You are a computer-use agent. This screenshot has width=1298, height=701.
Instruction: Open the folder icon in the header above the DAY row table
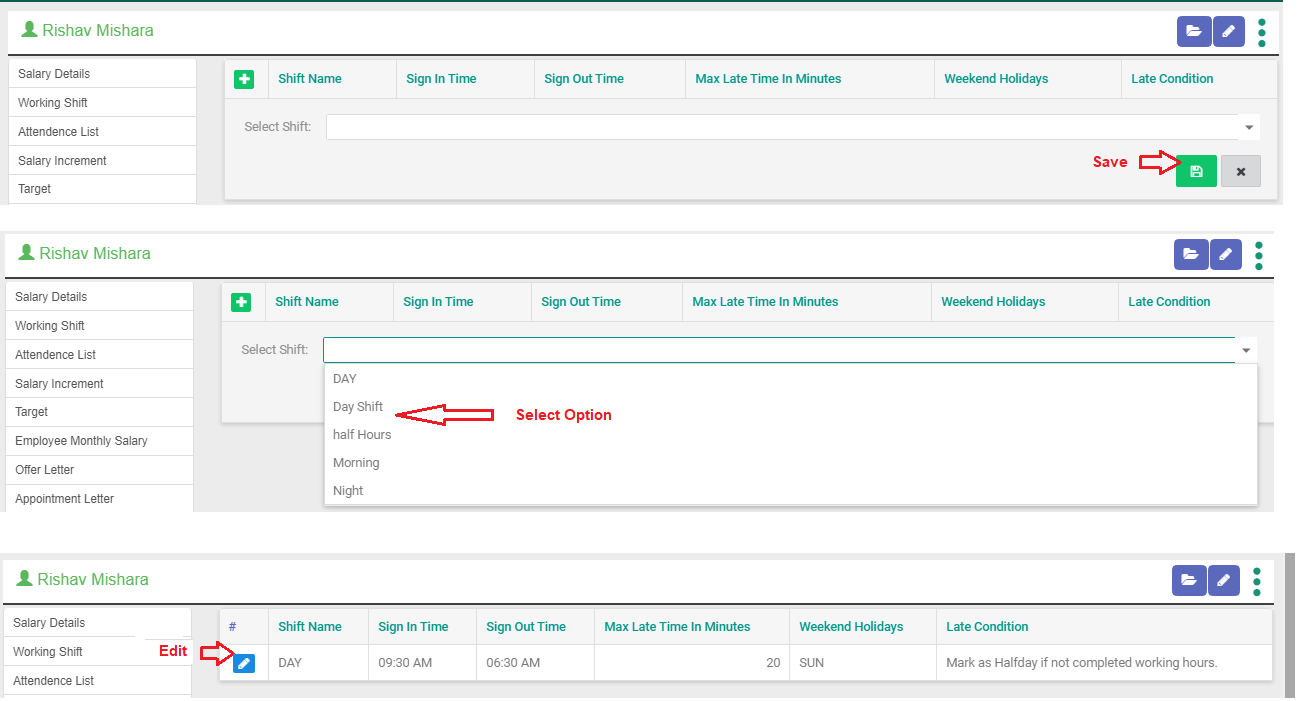[x=1188, y=579]
